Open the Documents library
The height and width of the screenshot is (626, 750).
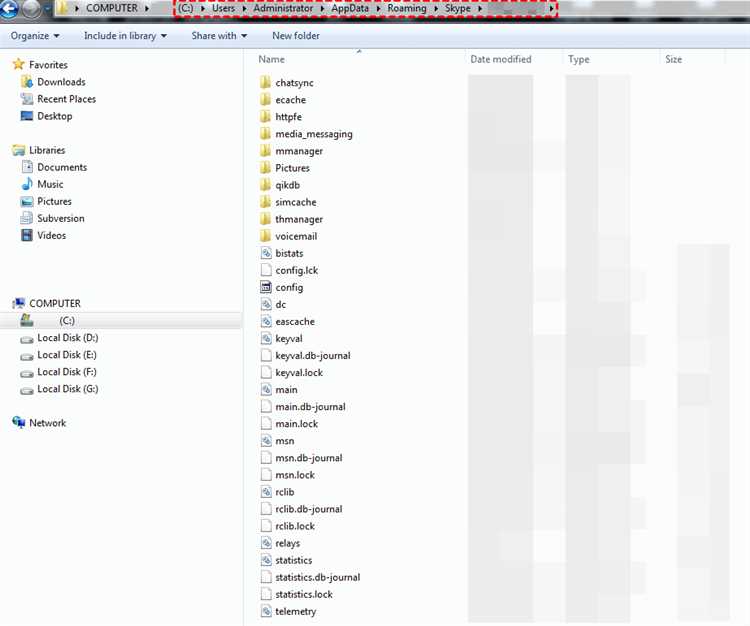[62, 167]
